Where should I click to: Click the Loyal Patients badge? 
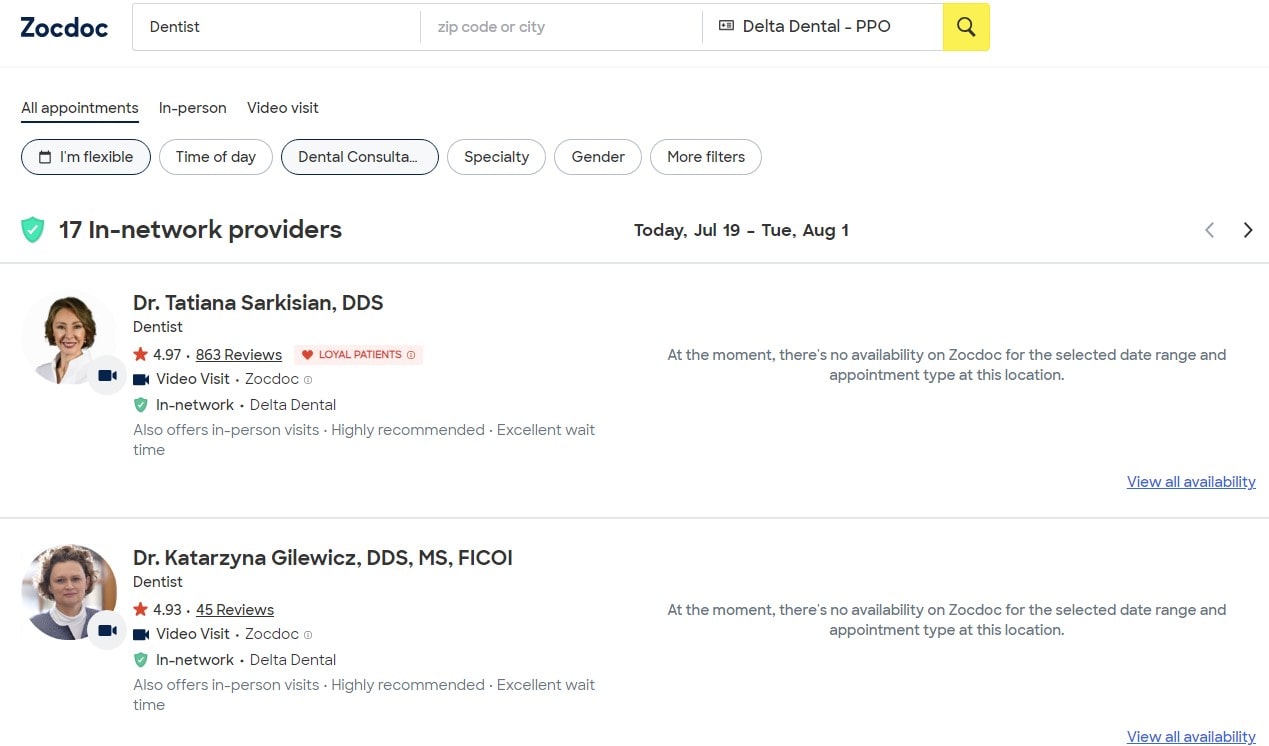pyautogui.click(x=358, y=355)
